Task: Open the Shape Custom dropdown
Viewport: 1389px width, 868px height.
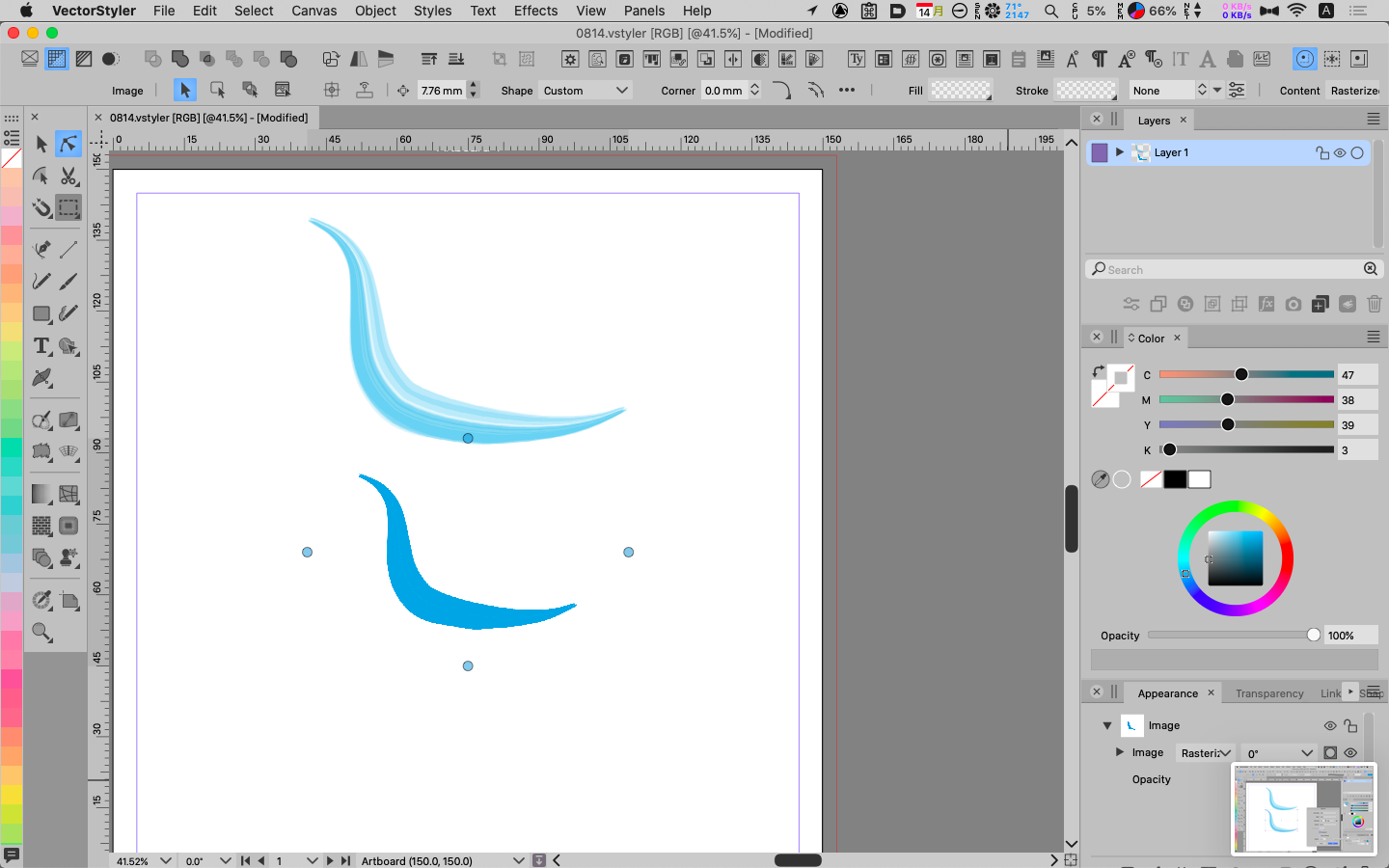Action: [x=586, y=91]
